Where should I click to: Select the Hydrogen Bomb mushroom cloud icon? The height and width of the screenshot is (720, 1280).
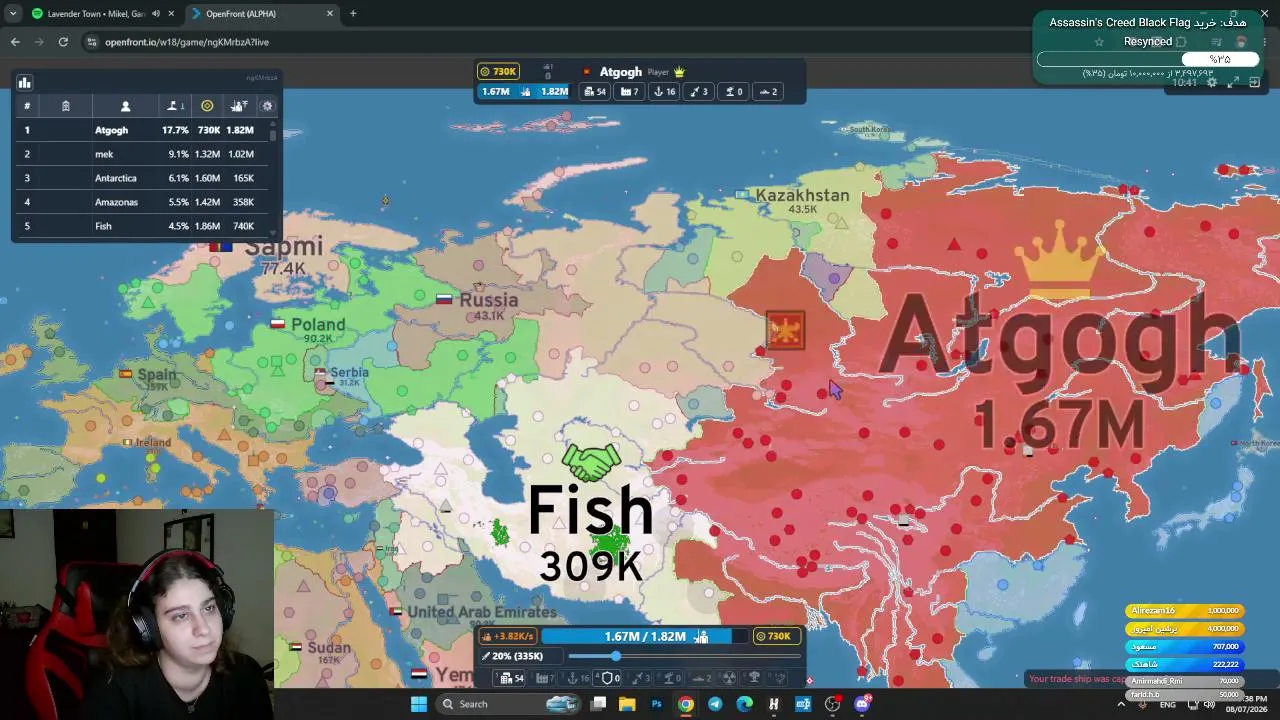pyautogui.click(x=755, y=678)
